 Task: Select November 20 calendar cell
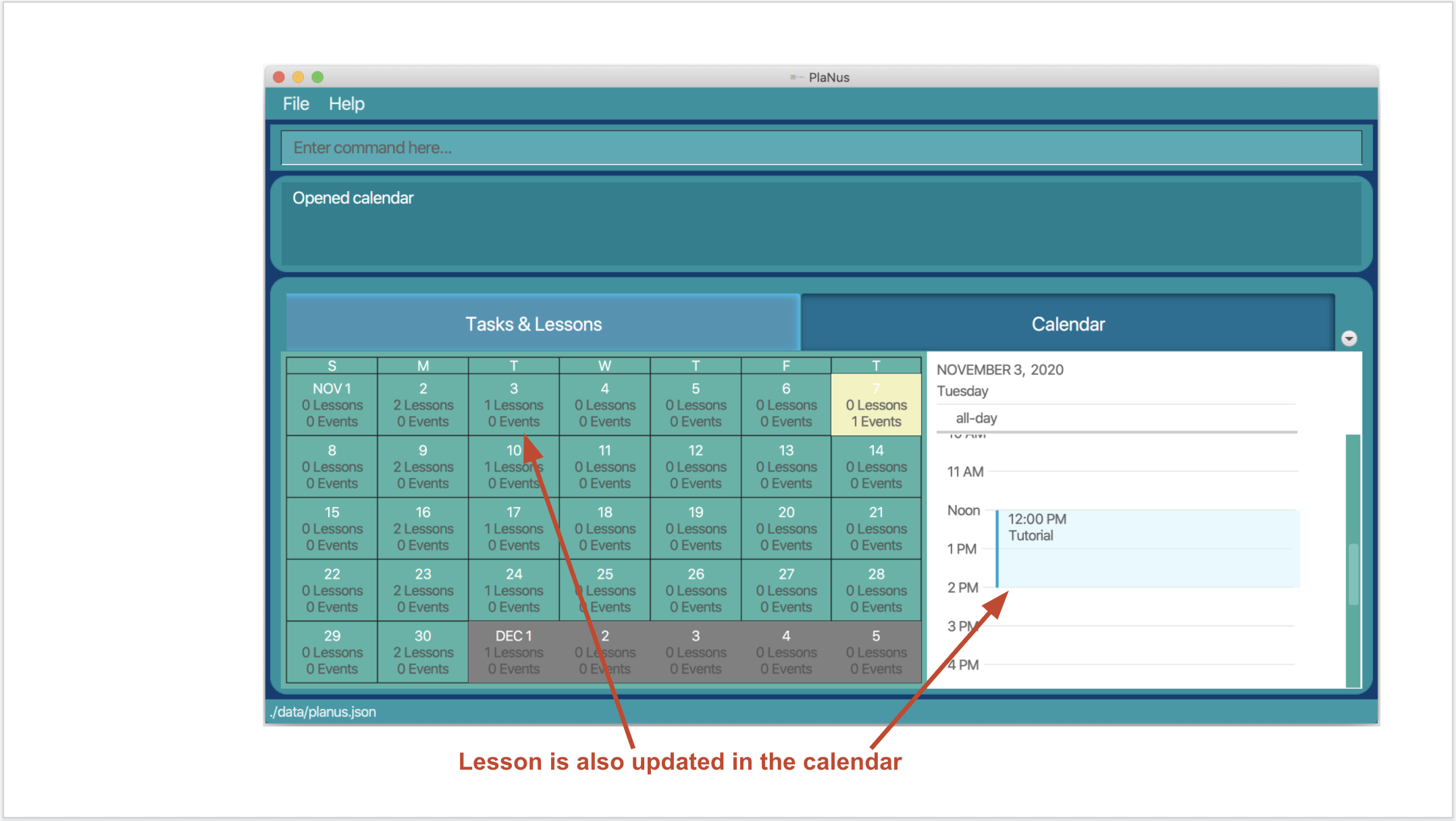tap(786, 529)
